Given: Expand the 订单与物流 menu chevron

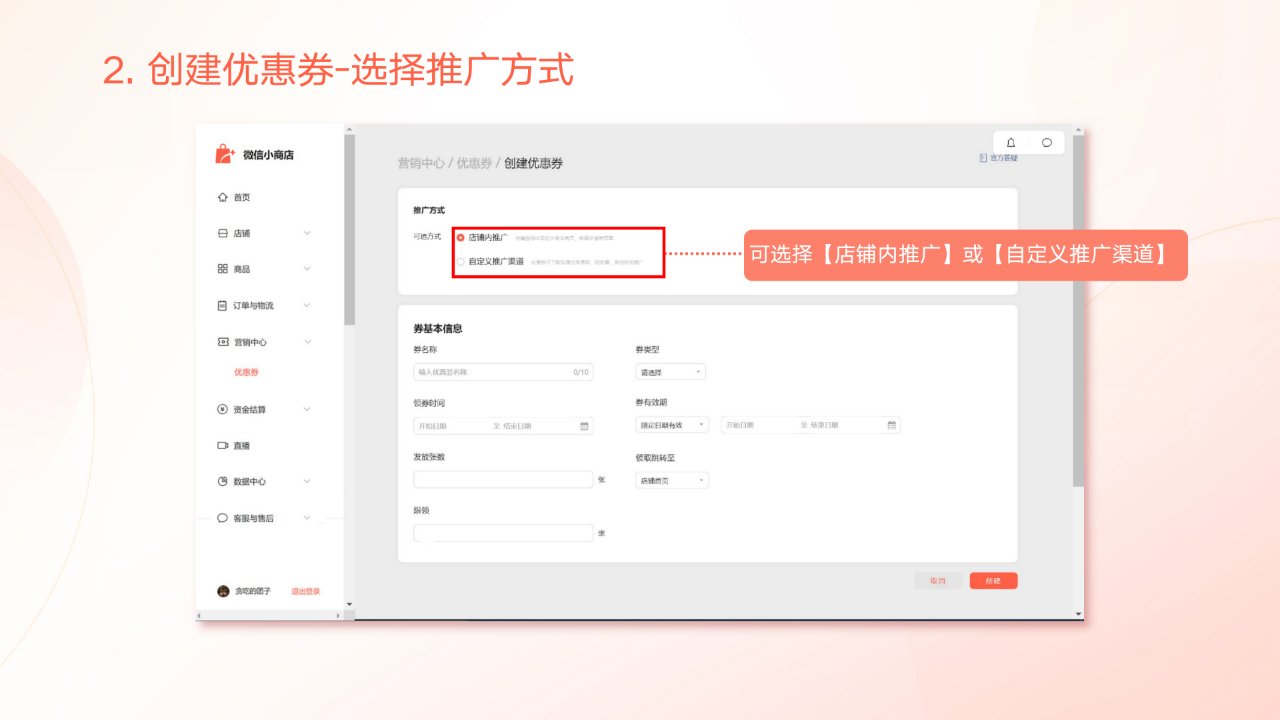Looking at the screenshot, I should point(307,305).
